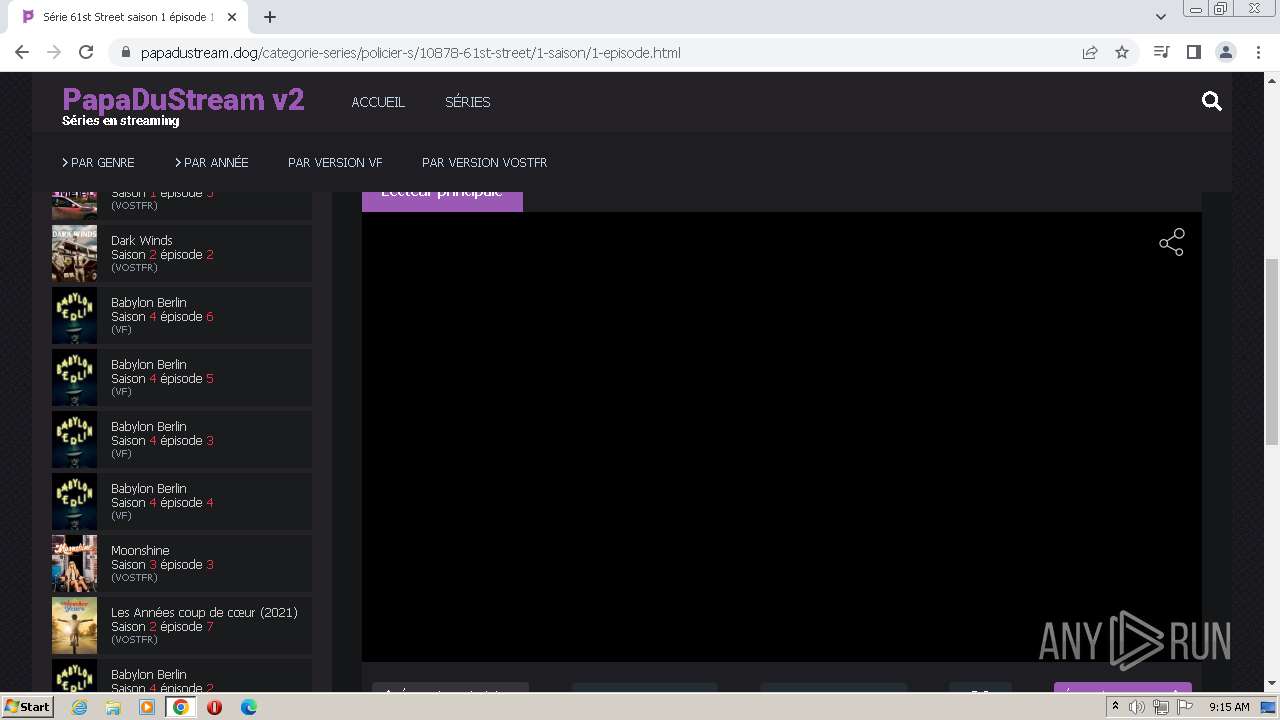The width and height of the screenshot is (1280, 720).
Task: Expand the PAR ANNÉE dropdown
Action: tap(212, 162)
